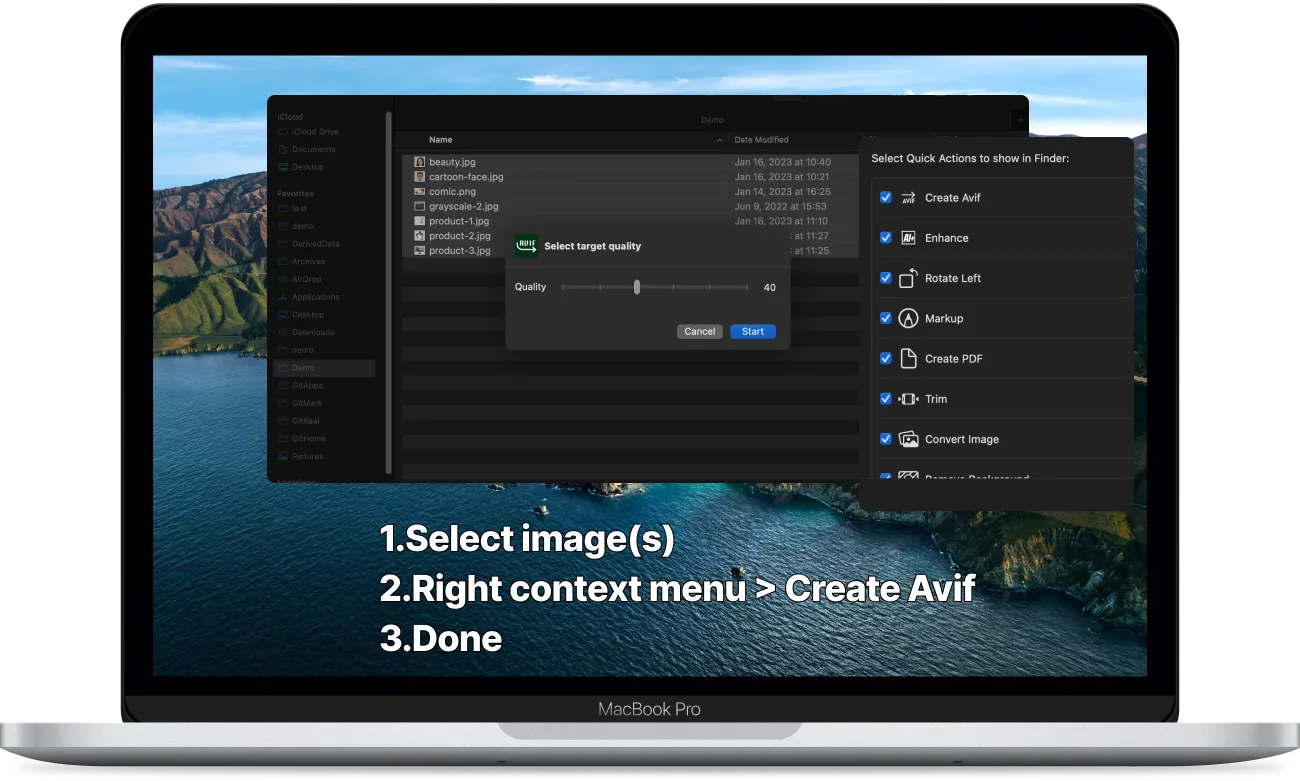The width and height of the screenshot is (1300, 781).
Task: Select the grayscale-2.jpg file thumbnail
Action: 421,206
